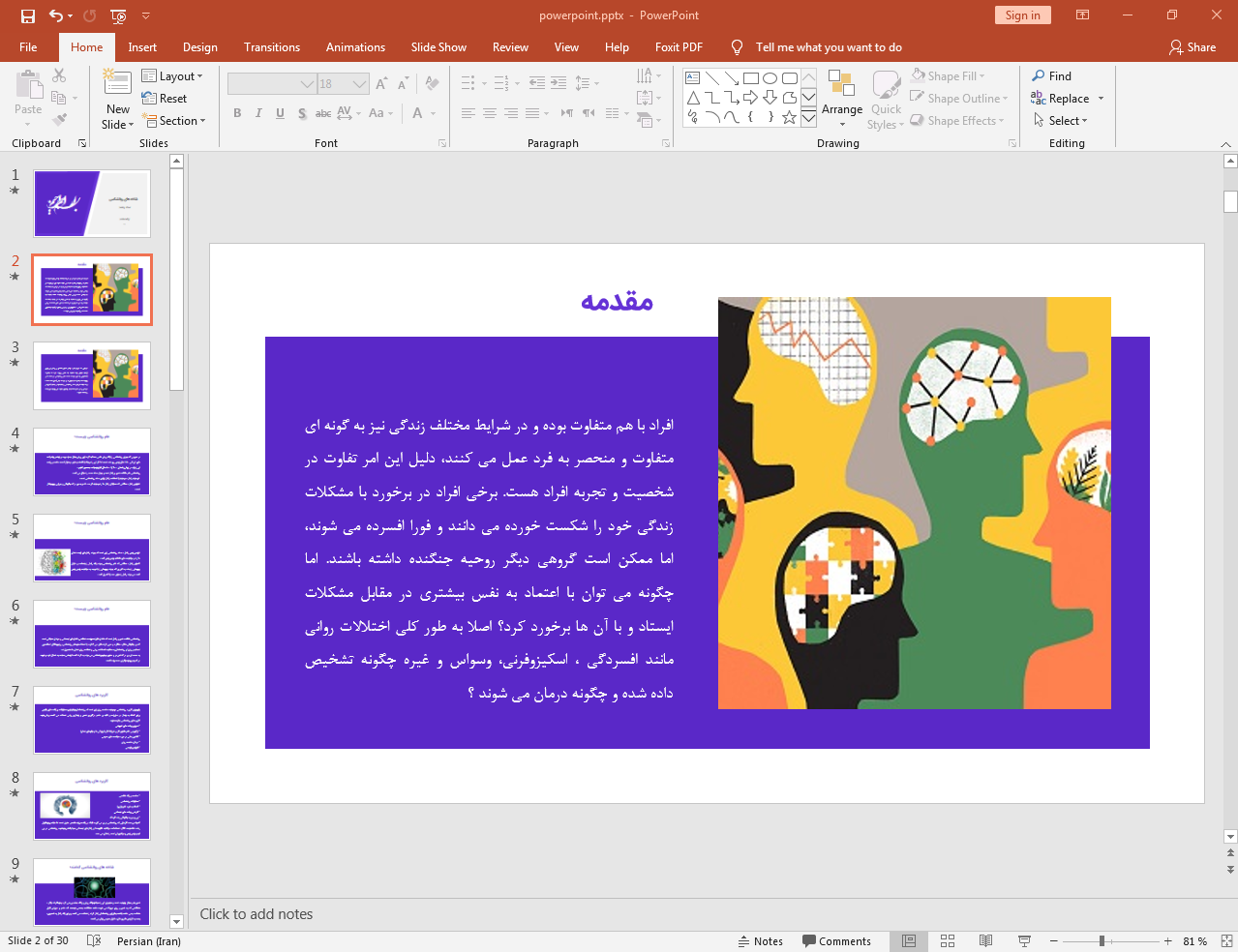Switch to Slide Sorter view
1238x952 pixels.
click(948, 940)
